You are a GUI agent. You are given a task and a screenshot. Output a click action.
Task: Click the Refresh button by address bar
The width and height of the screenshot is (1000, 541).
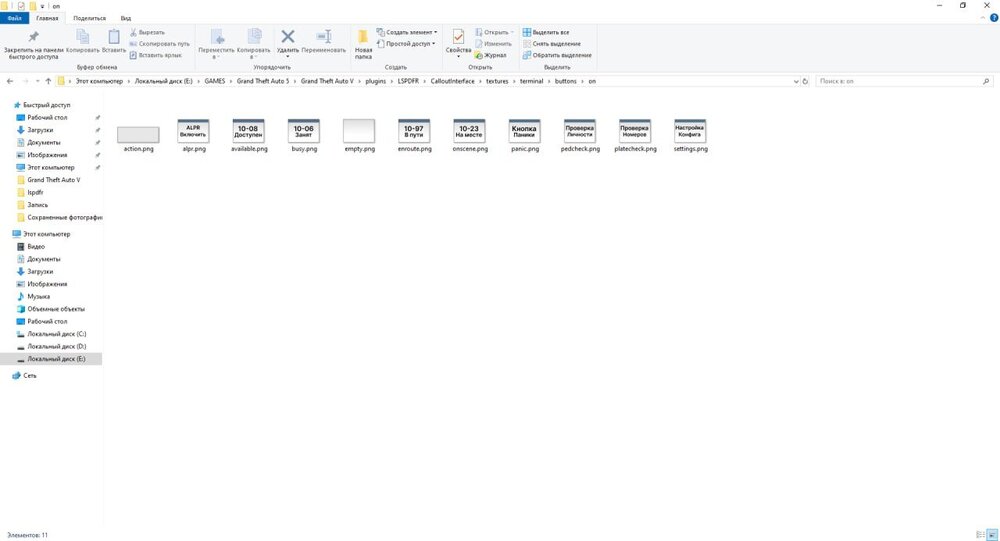(x=805, y=81)
